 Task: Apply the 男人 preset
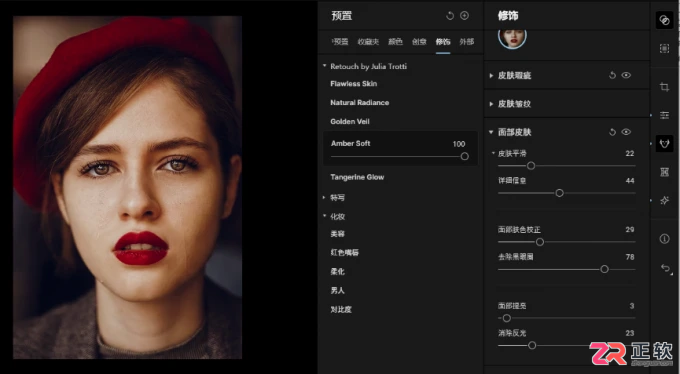click(x=337, y=291)
